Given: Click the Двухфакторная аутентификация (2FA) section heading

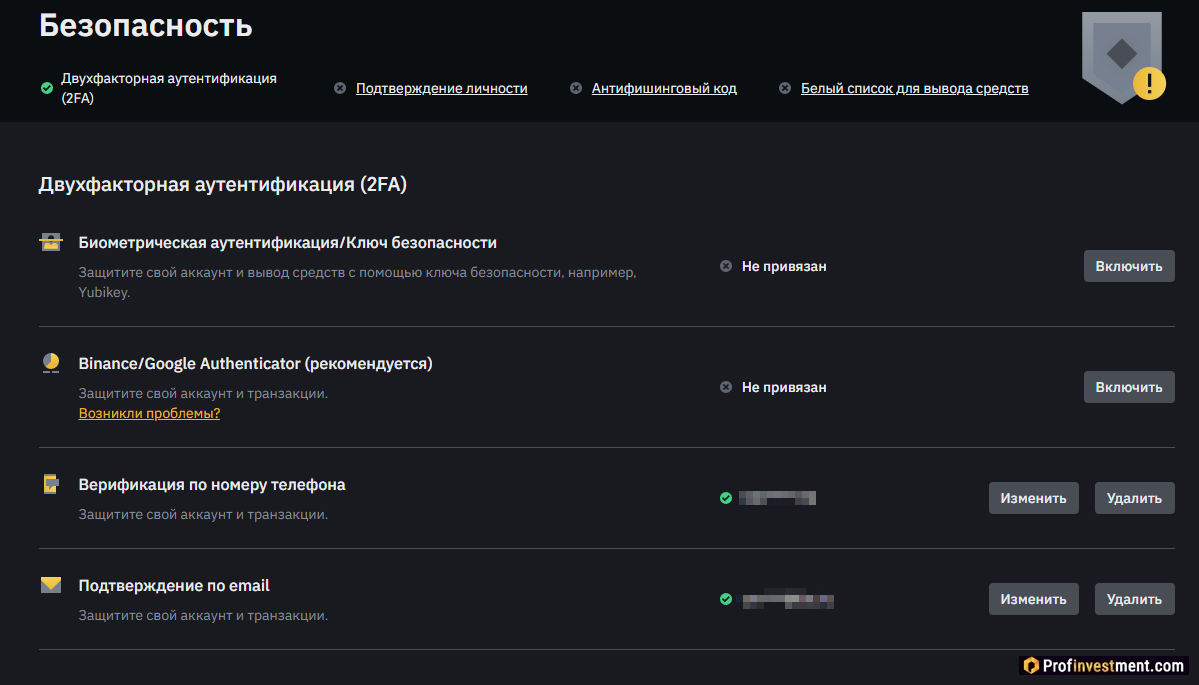Looking at the screenshot, I should point(223,184).
